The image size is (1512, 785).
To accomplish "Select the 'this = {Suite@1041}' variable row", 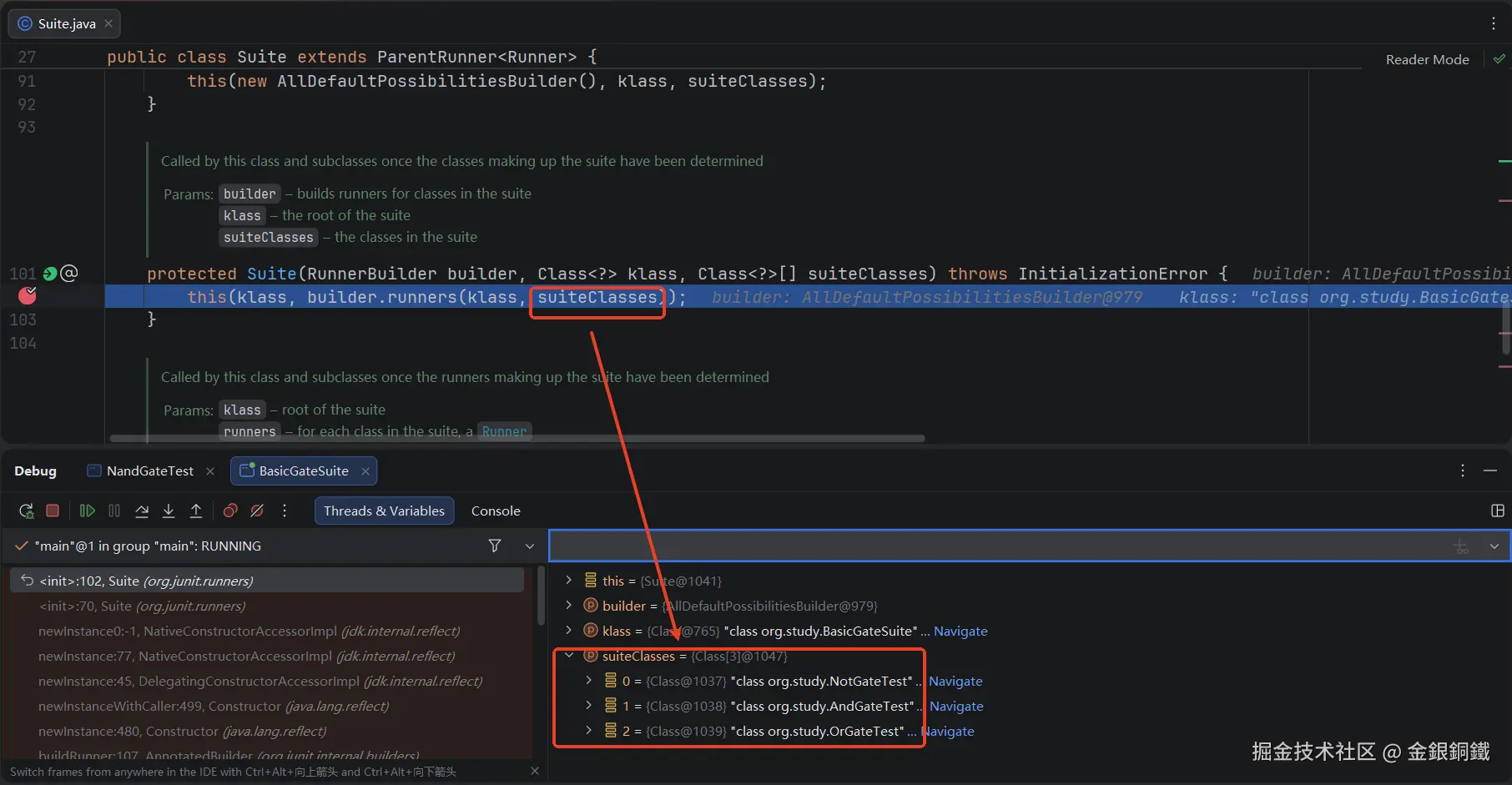I will pyautogui.click(x=1031, y=581).
